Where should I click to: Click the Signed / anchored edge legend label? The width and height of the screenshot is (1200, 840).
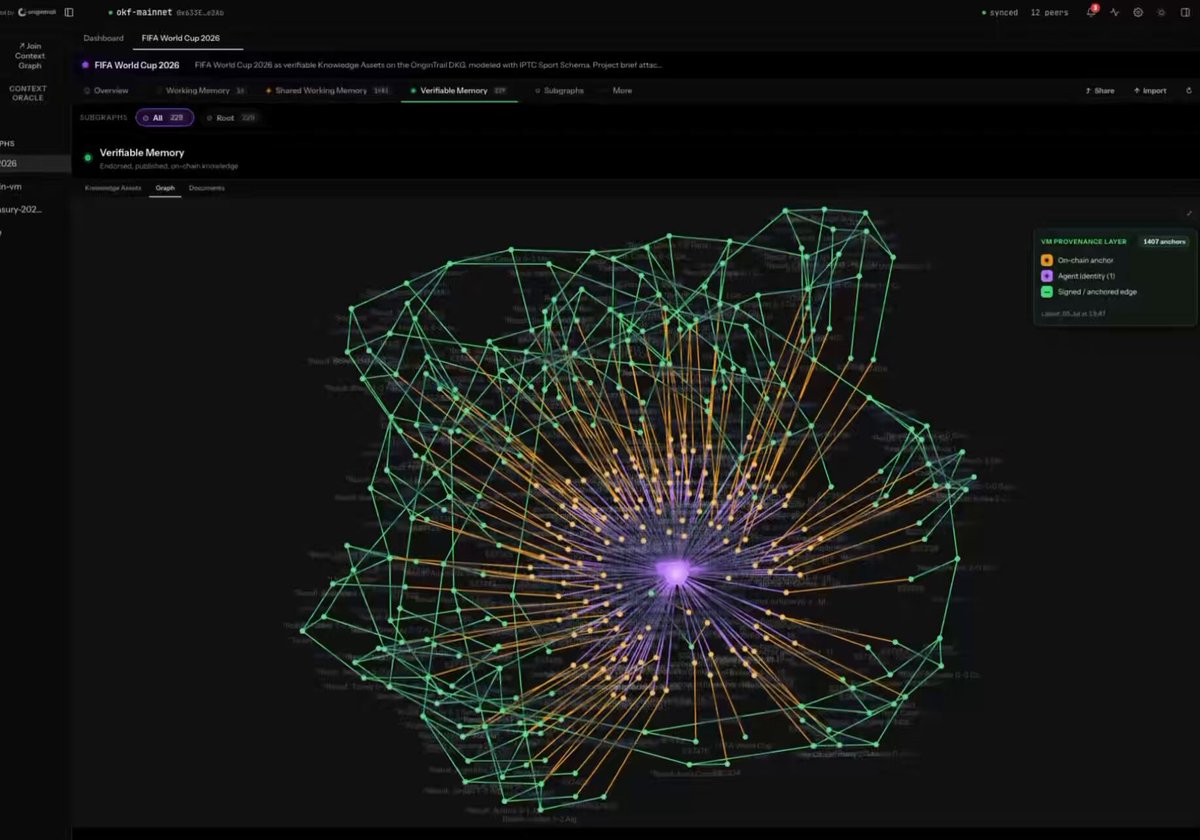coord(1097,292)
